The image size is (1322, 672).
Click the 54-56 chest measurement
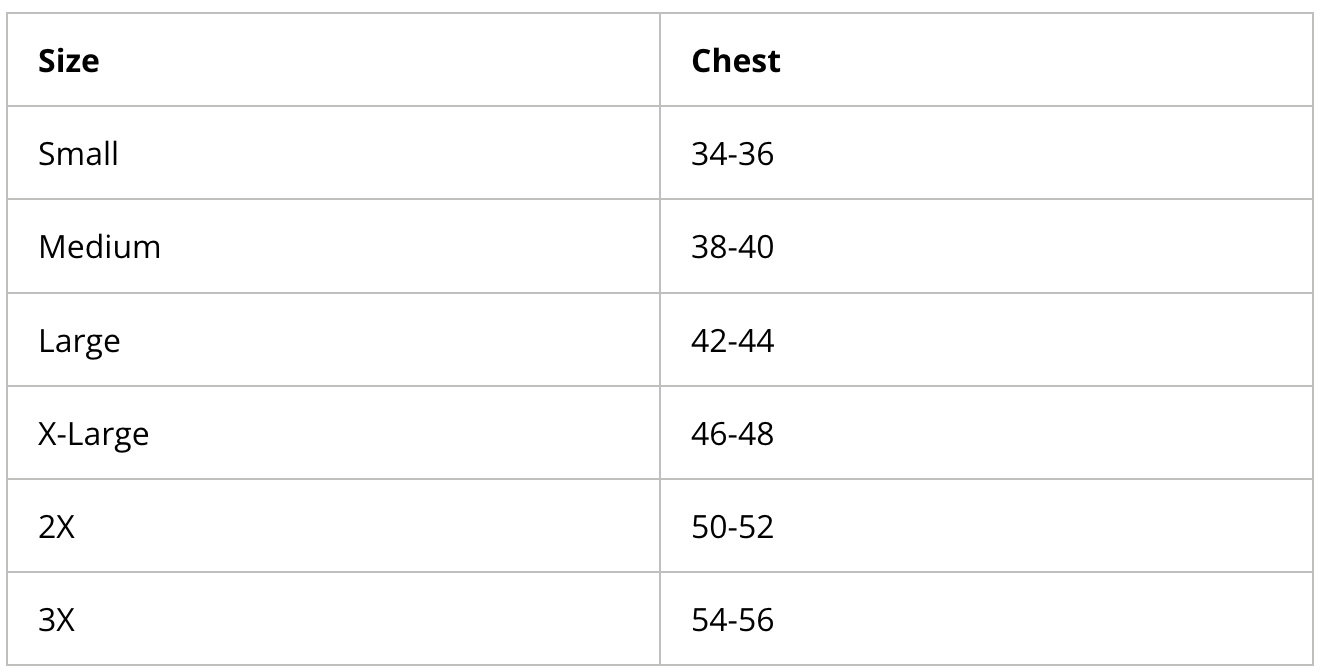point(732,620)
